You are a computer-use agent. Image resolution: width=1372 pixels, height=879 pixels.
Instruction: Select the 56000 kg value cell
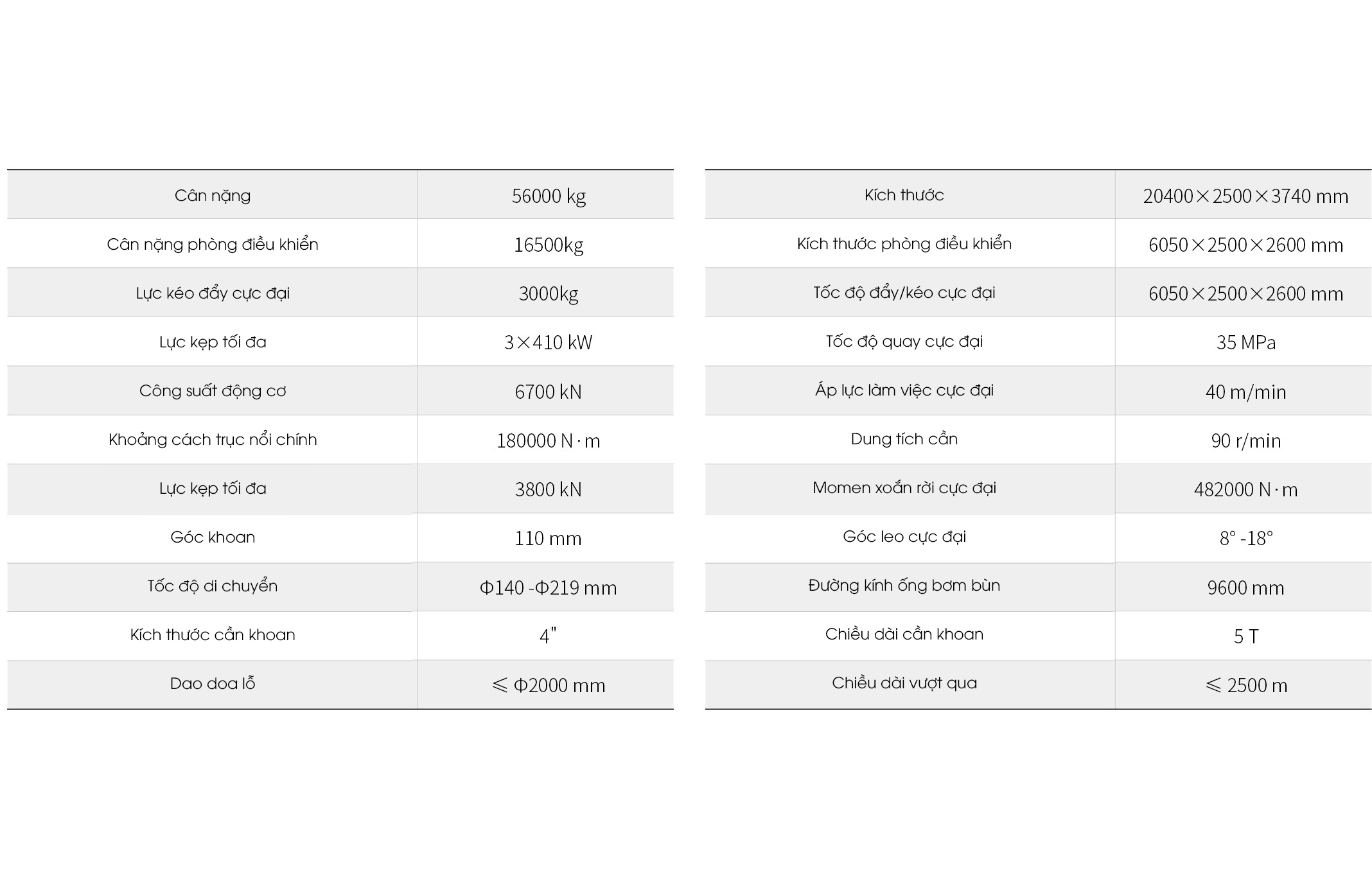click(x=548, y=196)
